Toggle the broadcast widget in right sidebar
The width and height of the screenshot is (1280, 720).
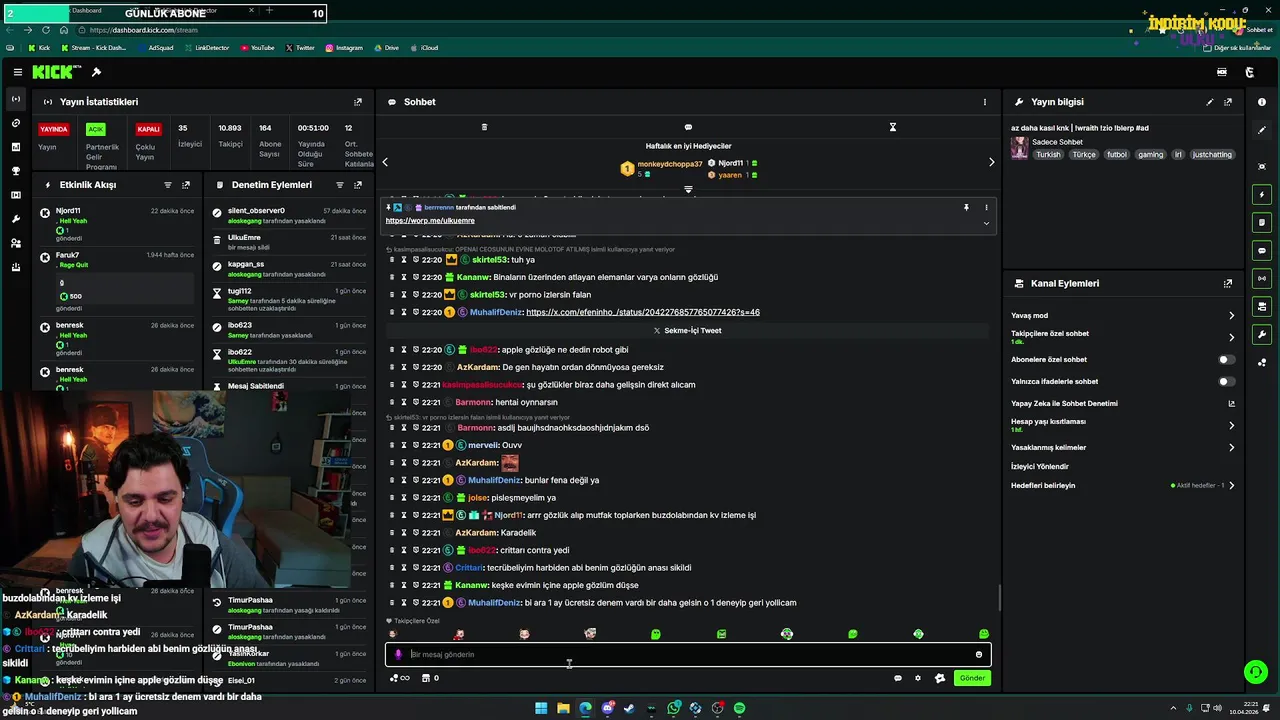pos(1262,279)
